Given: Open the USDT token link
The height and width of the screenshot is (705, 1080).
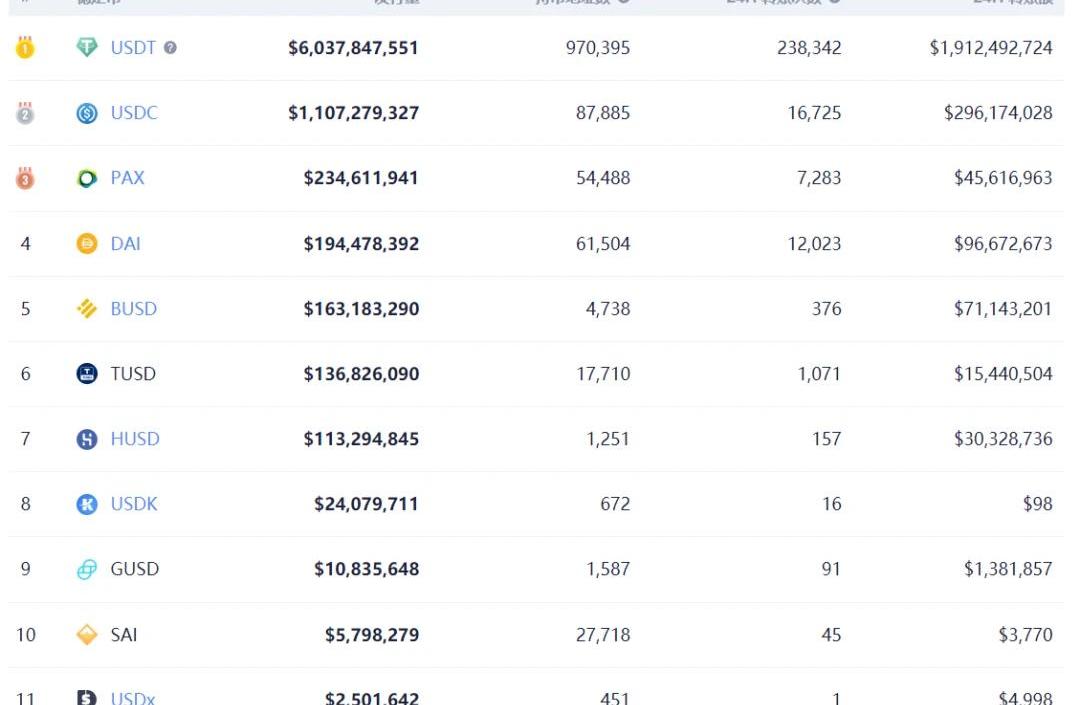Looking at the screenshot, I should [133, 47].
